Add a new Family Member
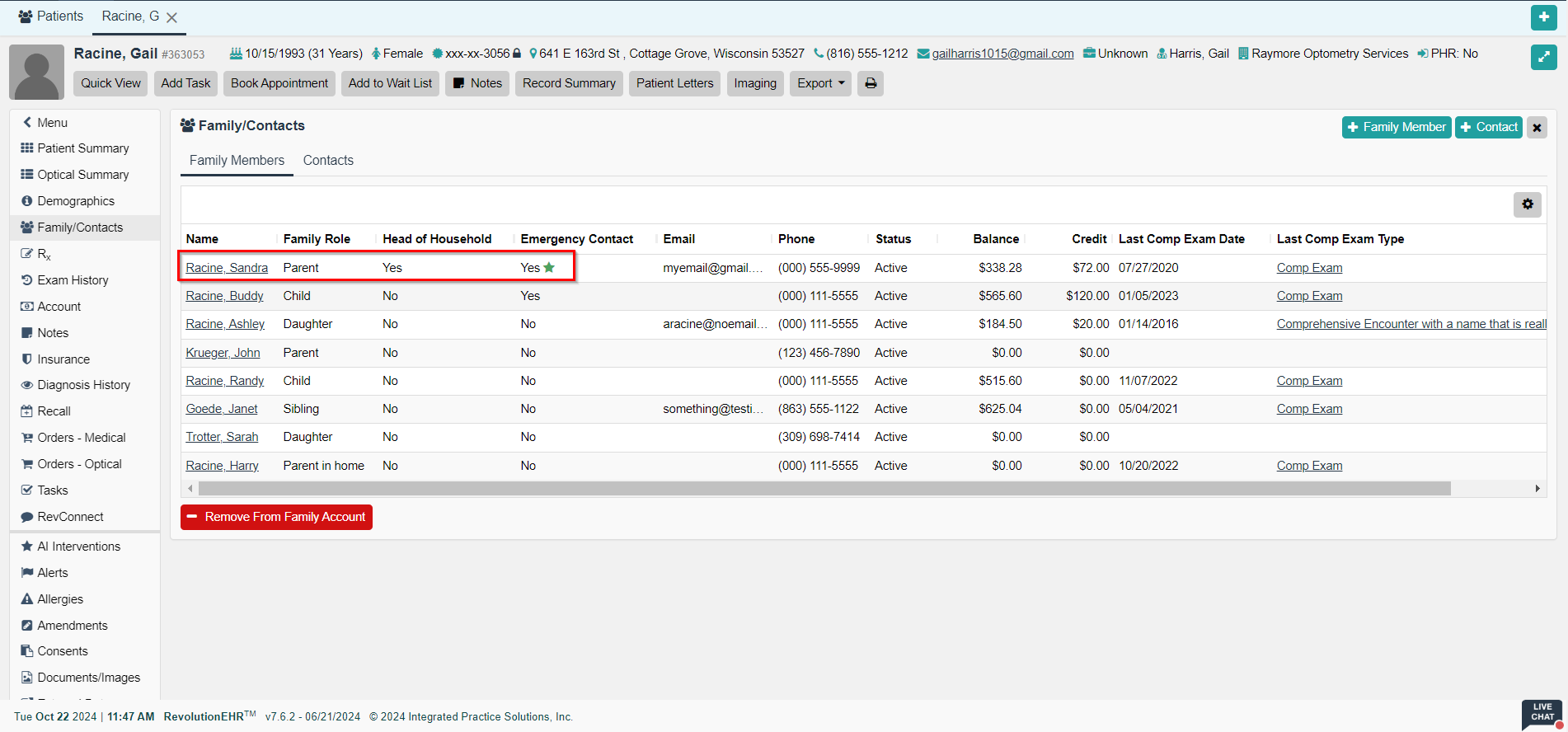This screenshot has width=1568, height=732. [1396, 127]
